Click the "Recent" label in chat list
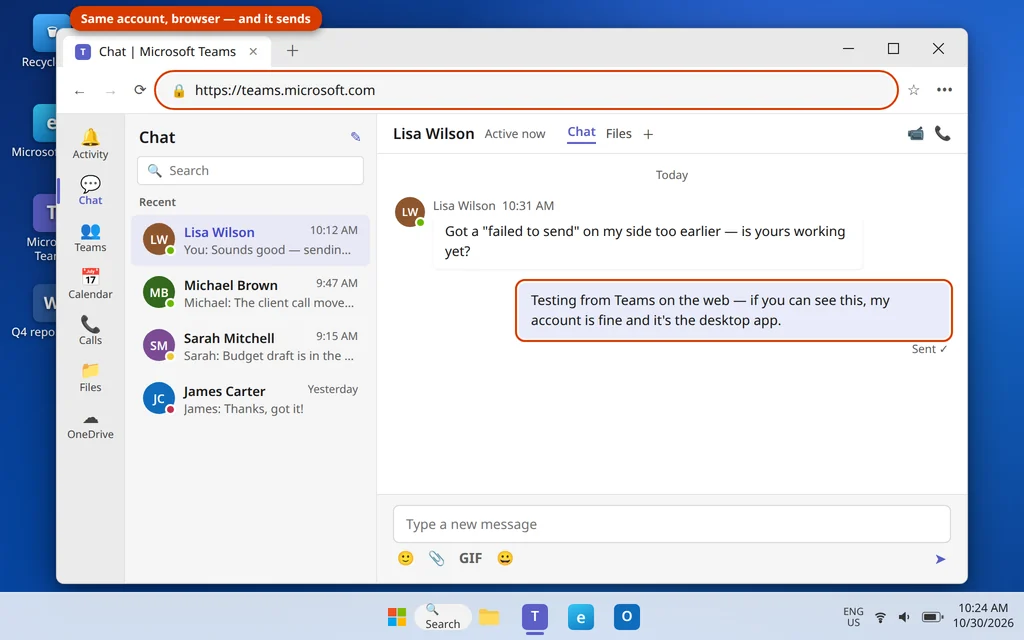Viewport: 1024px width, 640px height. pos(157,202)
